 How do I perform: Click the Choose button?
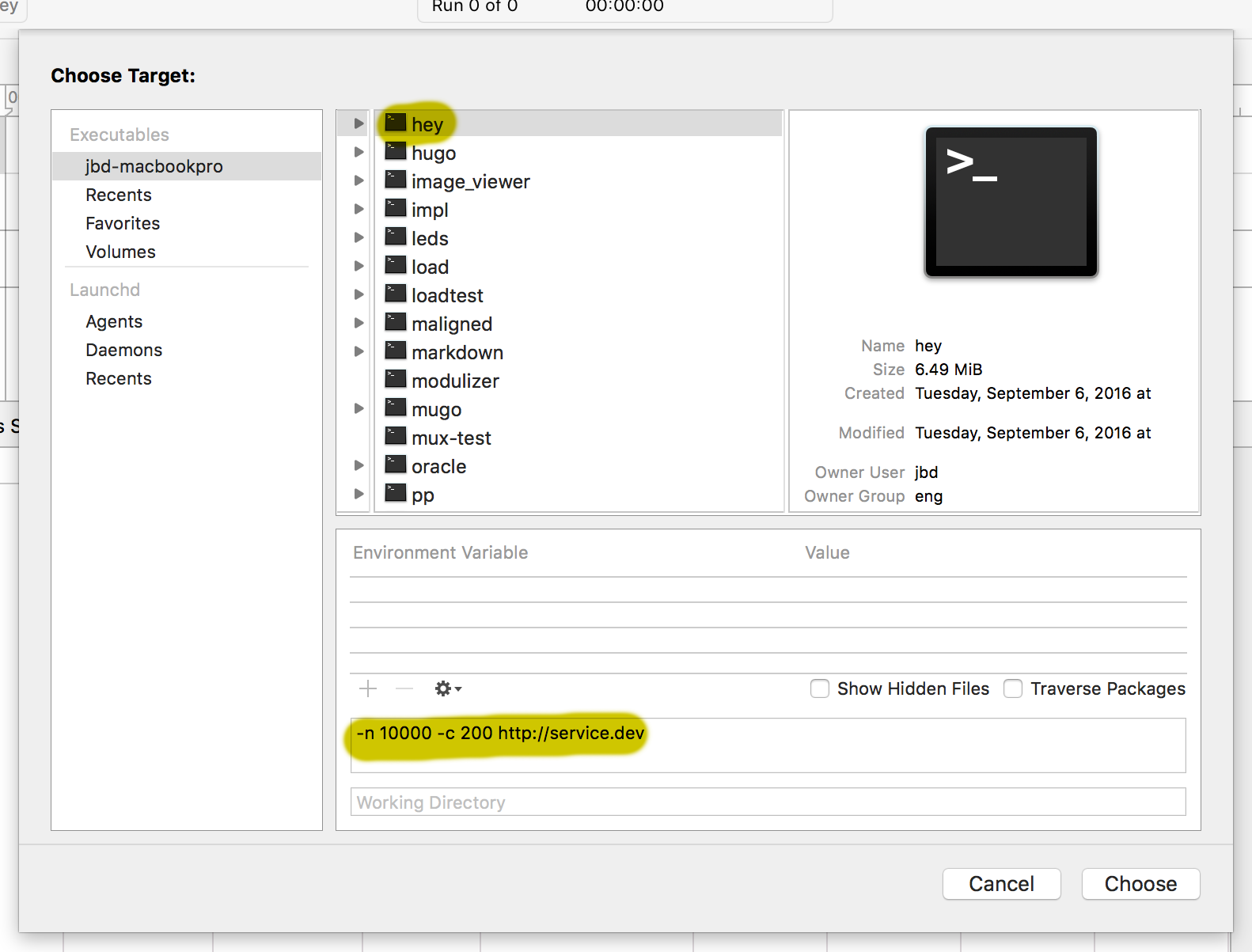(x=1141, y=884)
